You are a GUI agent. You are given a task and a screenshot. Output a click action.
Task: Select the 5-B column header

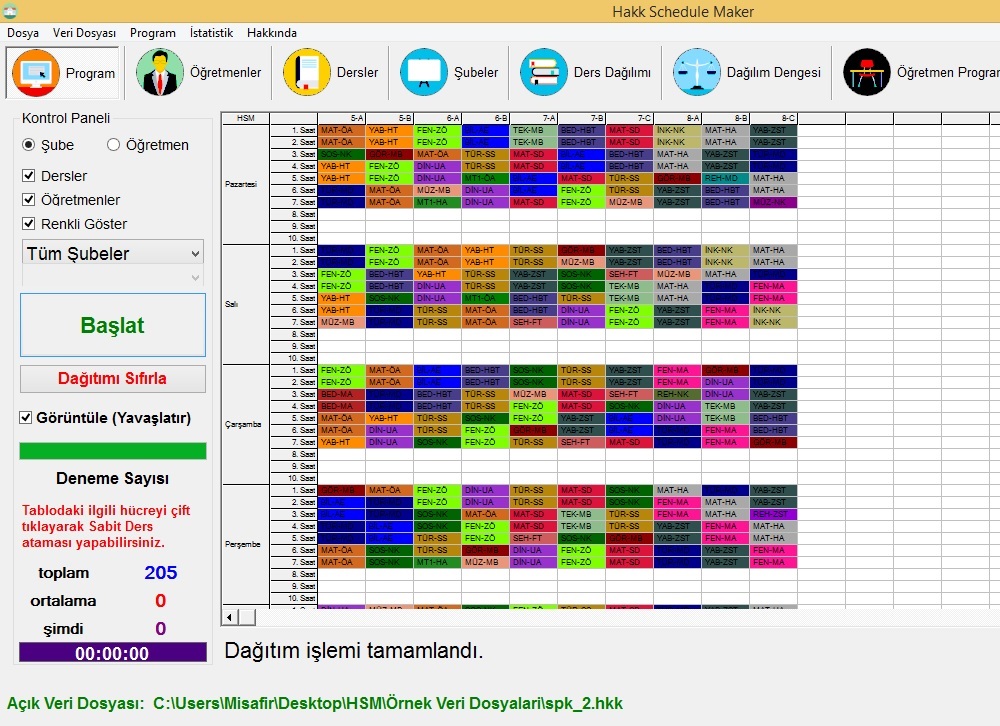(x=390, y=118)
